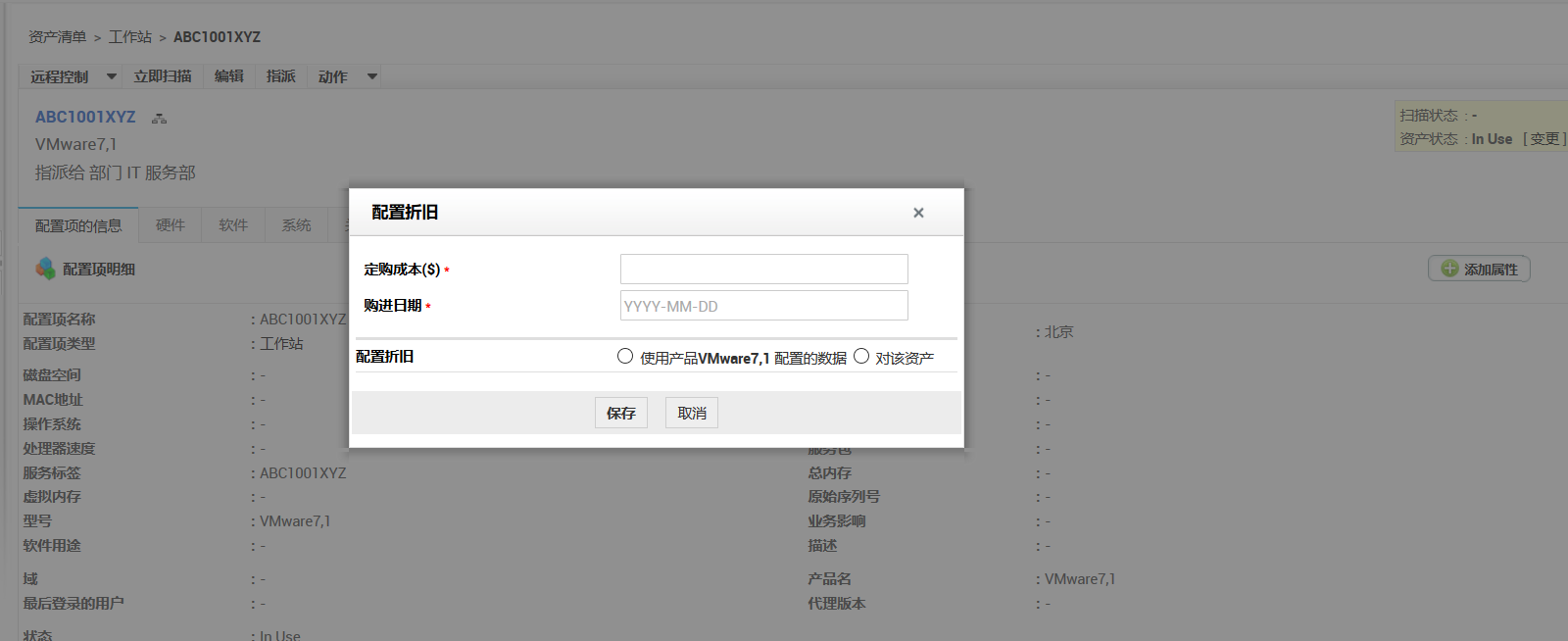1568x641 pixels.
Task: Close the 配置折旧 dialog
Action: pos(918,213)
